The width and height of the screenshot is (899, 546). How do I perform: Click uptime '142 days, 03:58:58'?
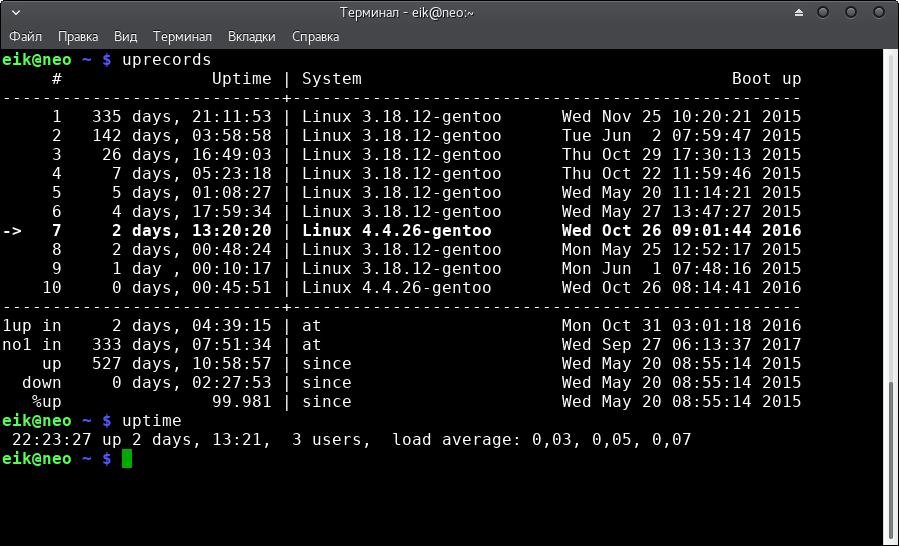(181, 136)
